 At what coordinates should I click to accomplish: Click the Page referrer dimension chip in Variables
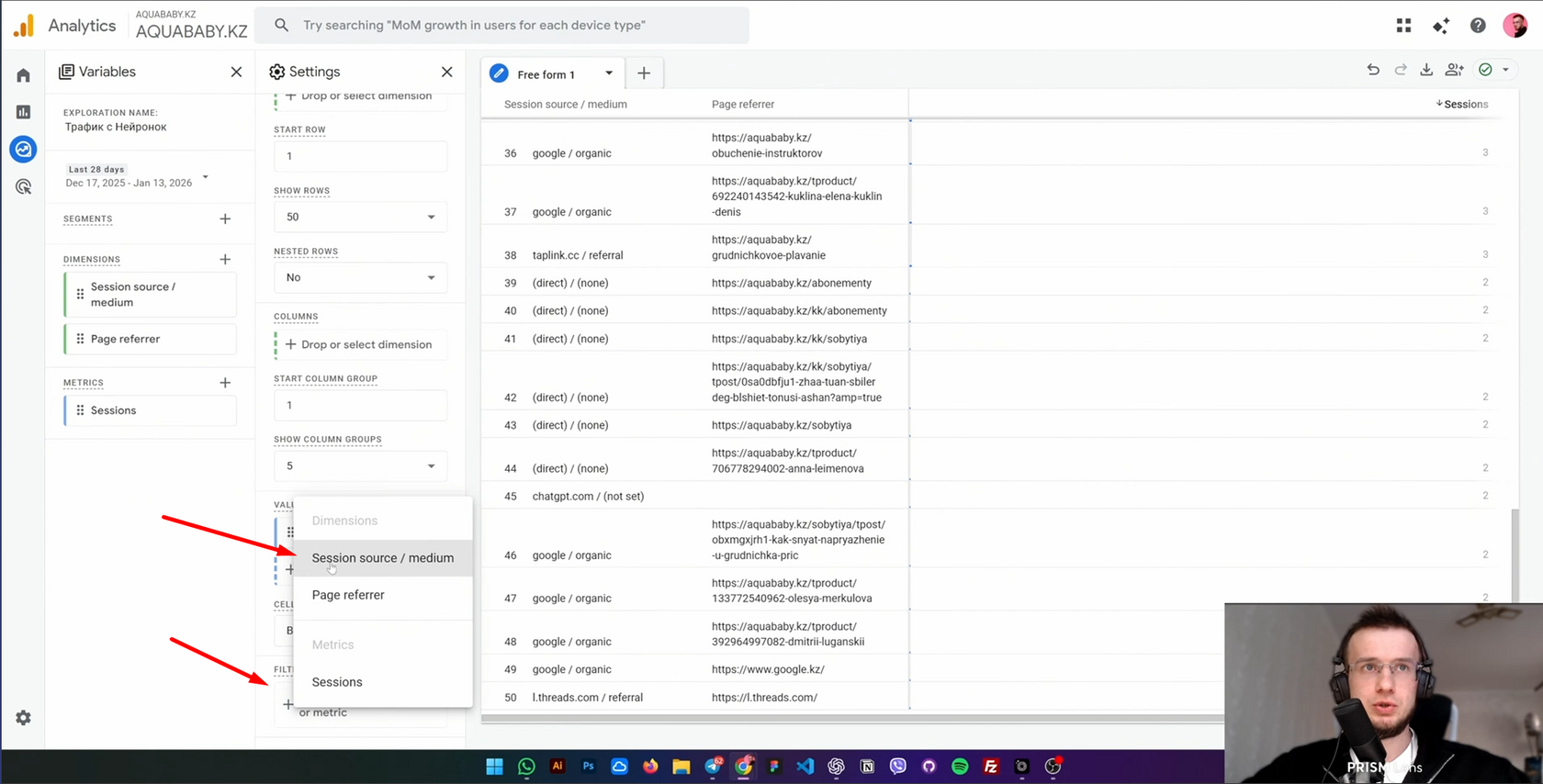(x=151, y=339)
